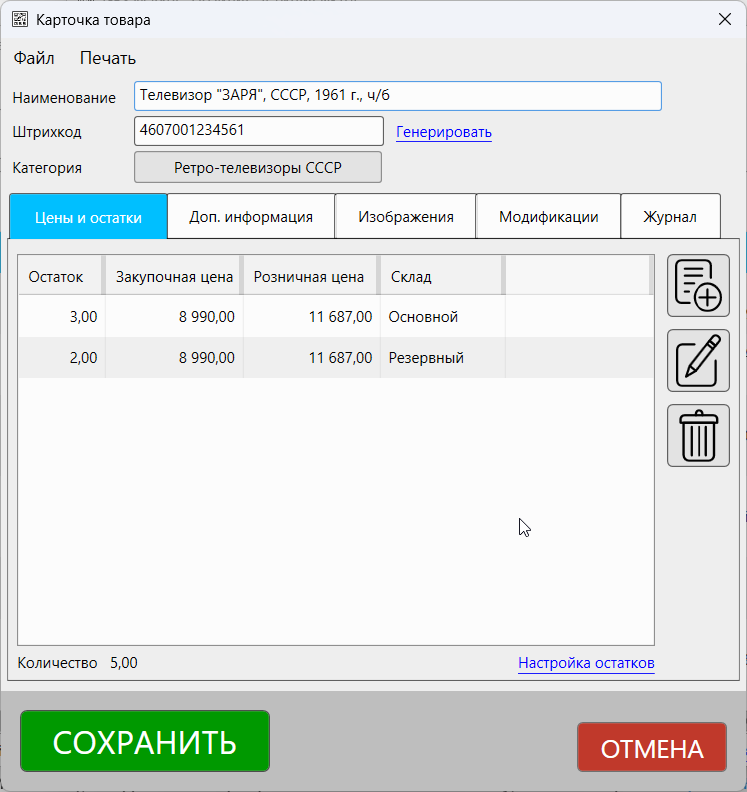Open the Настройка остатков link
The width and height of the screenshot is (747, 792).
coord(586,663)
